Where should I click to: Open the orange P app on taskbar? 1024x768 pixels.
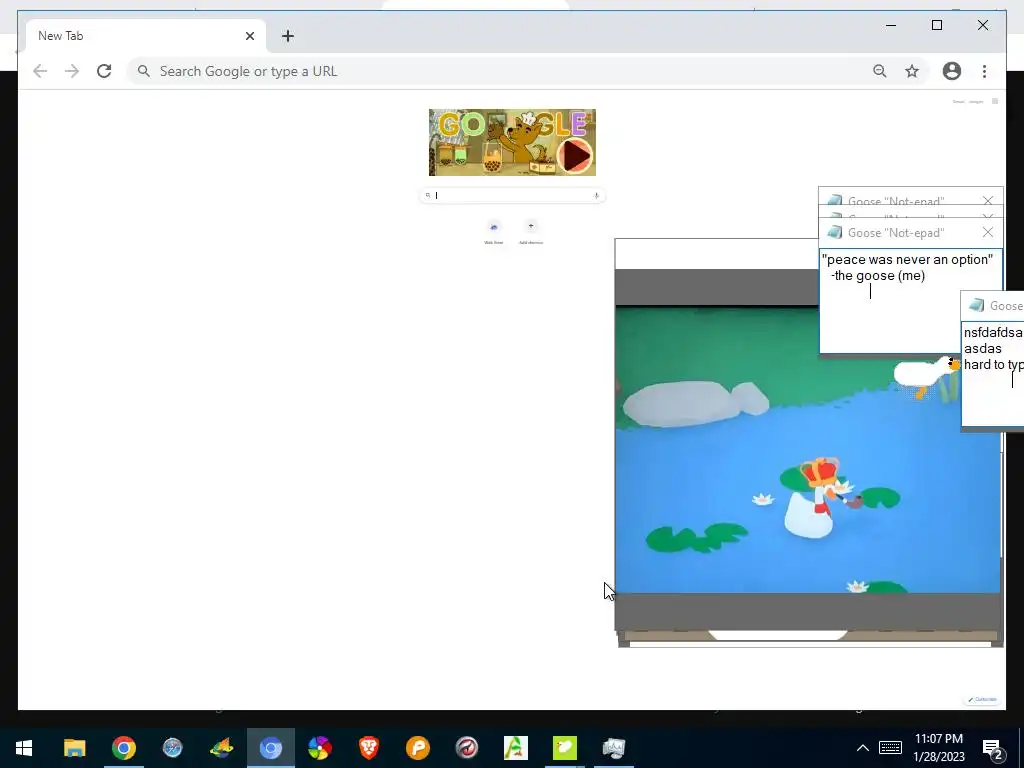[417, 748]
